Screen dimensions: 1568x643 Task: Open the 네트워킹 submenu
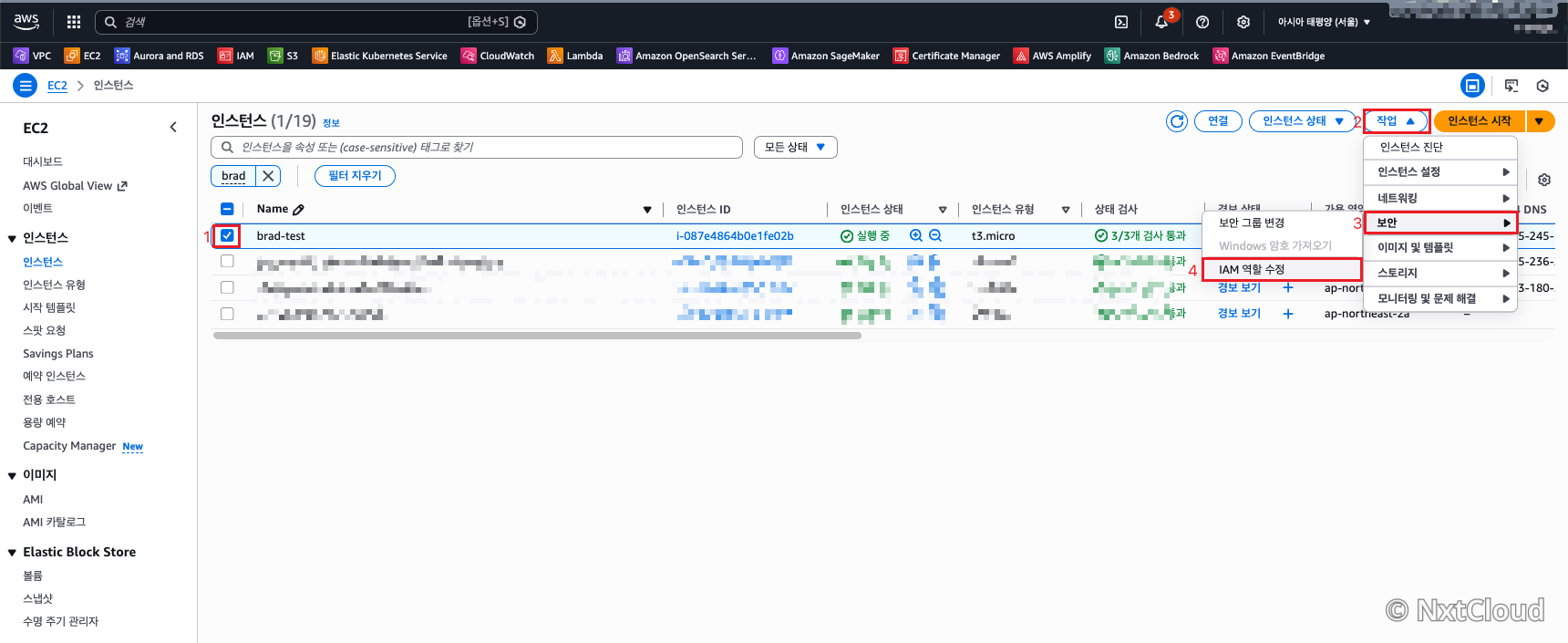(1440, 198)
